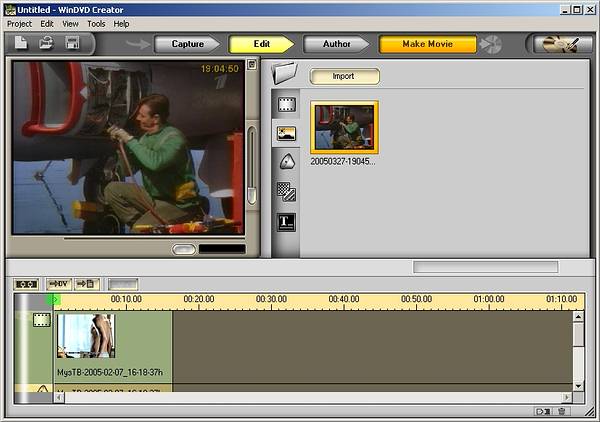Select the 20050327-19045 thumbnail in library

click(344, 127)
